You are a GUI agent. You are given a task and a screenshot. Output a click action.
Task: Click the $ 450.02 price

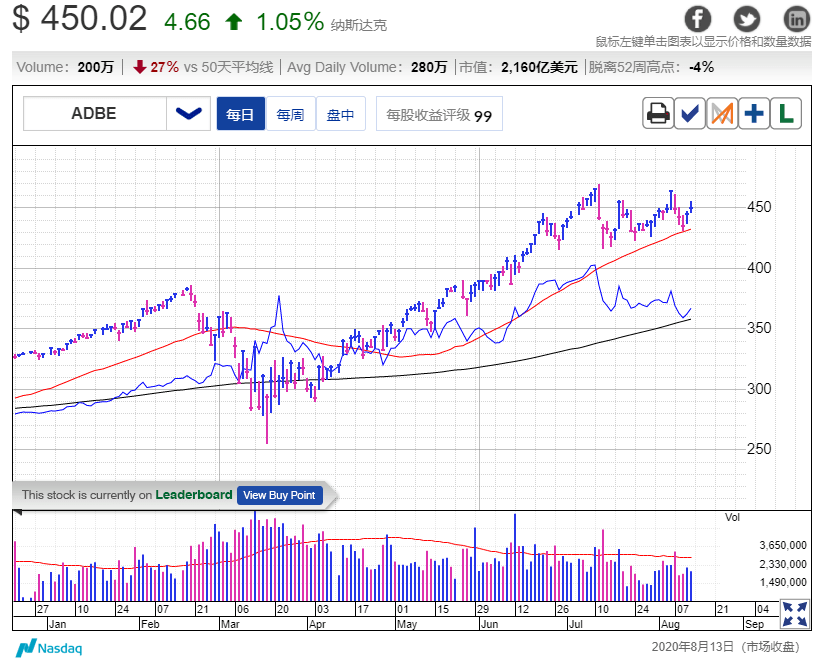pyautogui.click(x=80, y=19)
